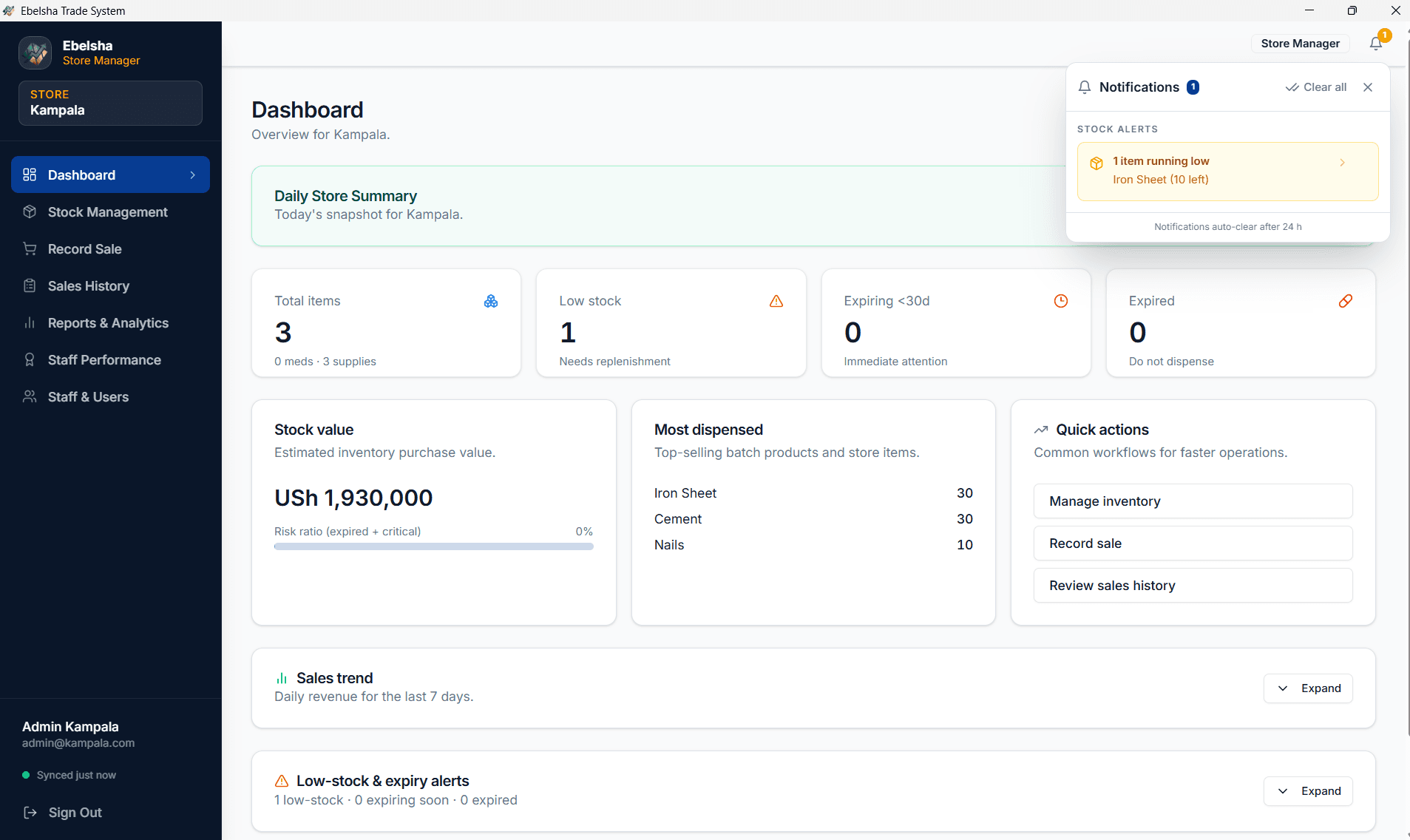
Task: Click the Record sale quick action
Action: click(x=1193, y=543)
